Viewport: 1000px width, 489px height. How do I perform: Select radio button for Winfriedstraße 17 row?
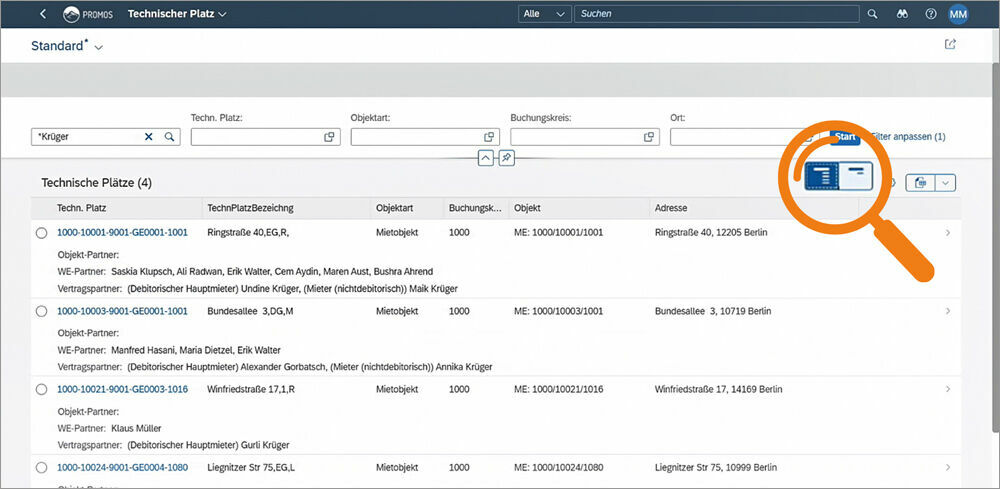41,389
